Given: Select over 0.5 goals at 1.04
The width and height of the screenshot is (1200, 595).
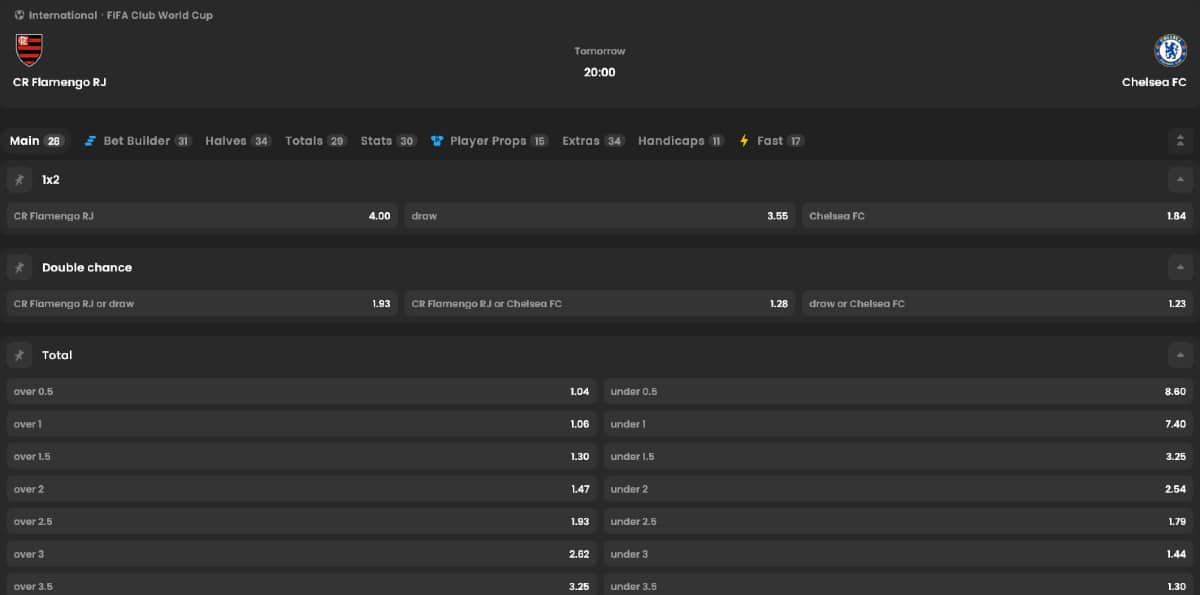Looking at the screenshot, I should pyautogui.click(x=302, y=392).
